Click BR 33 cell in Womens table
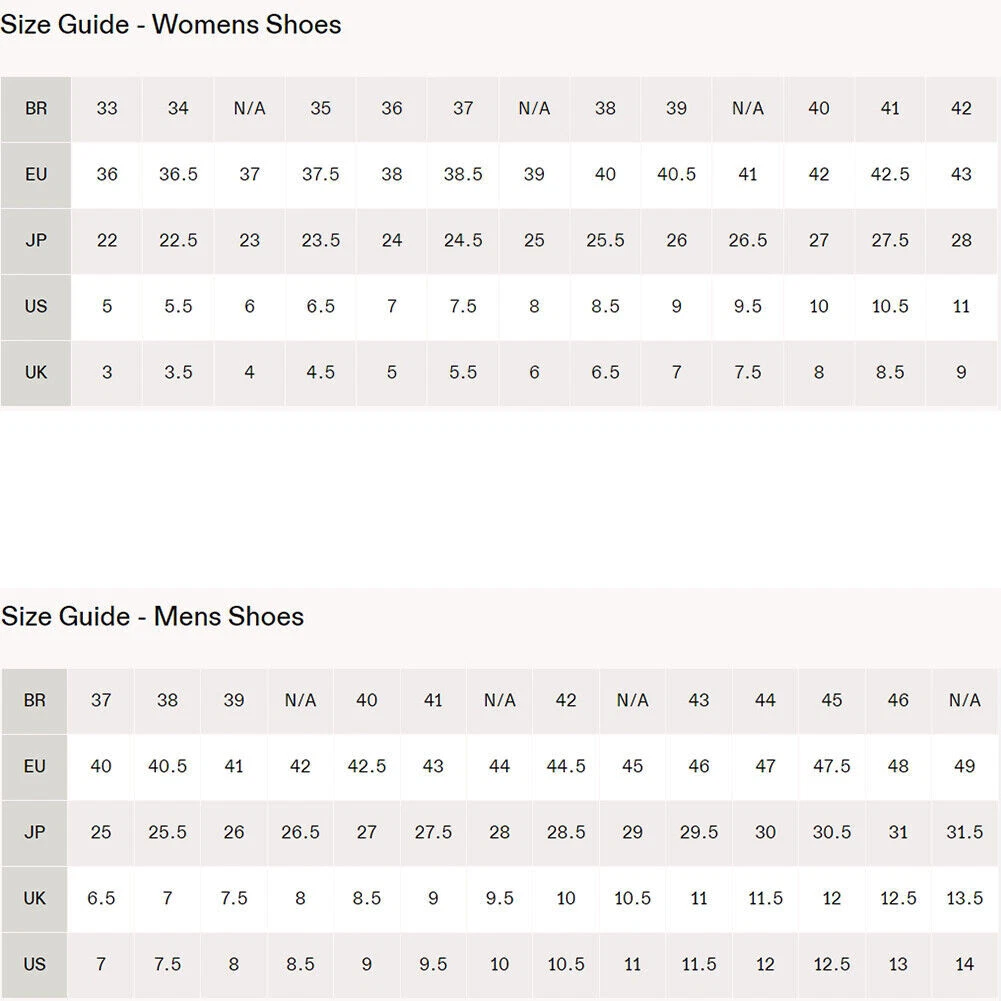This screenshot has width=1001, height=1001. pos(107,108)
